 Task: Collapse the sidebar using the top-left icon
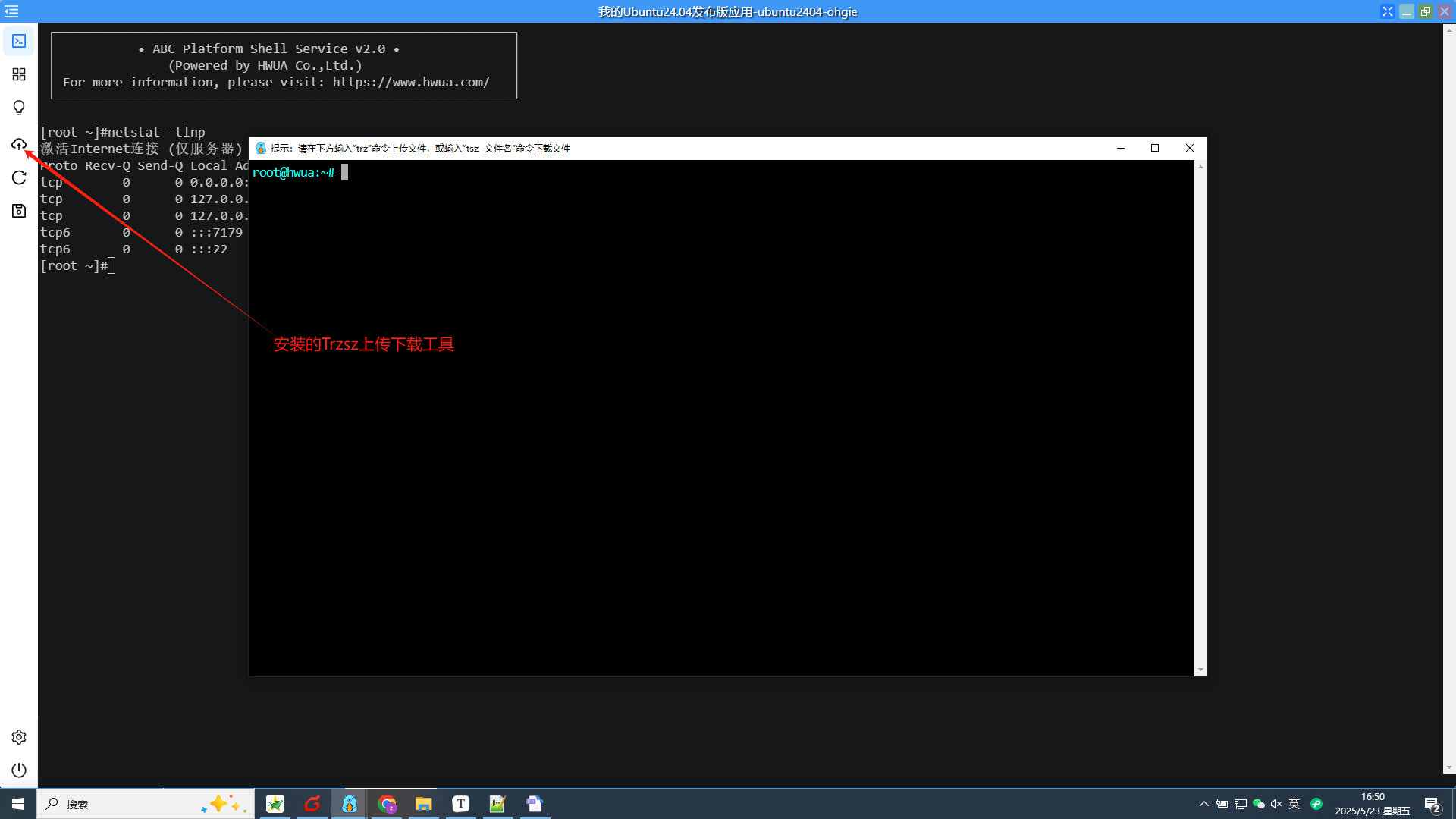[11, 11]
